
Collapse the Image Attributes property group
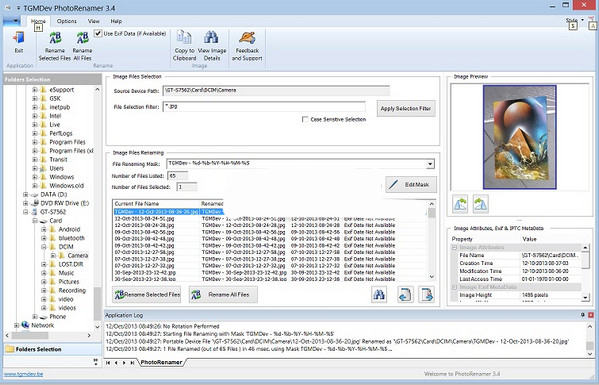tap(455, 248)
